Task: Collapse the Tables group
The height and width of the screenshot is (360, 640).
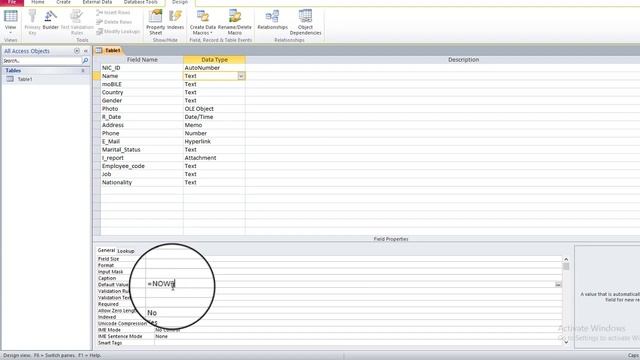Action: click(83, 71)
